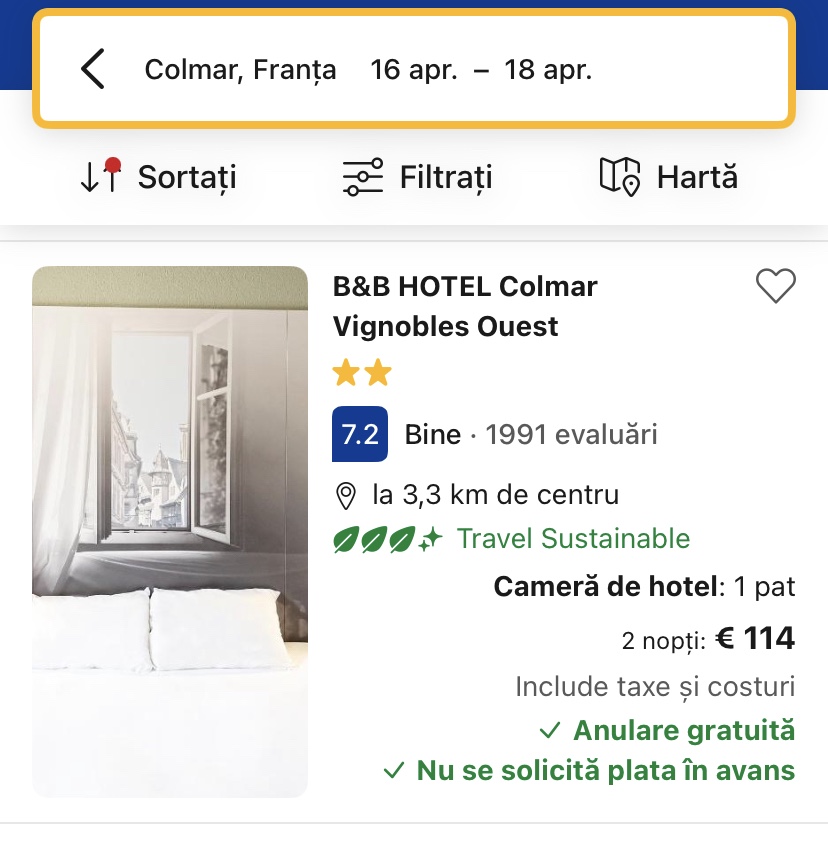
Task: Click the location pin distance icon
Action: (x=347, y=495)
